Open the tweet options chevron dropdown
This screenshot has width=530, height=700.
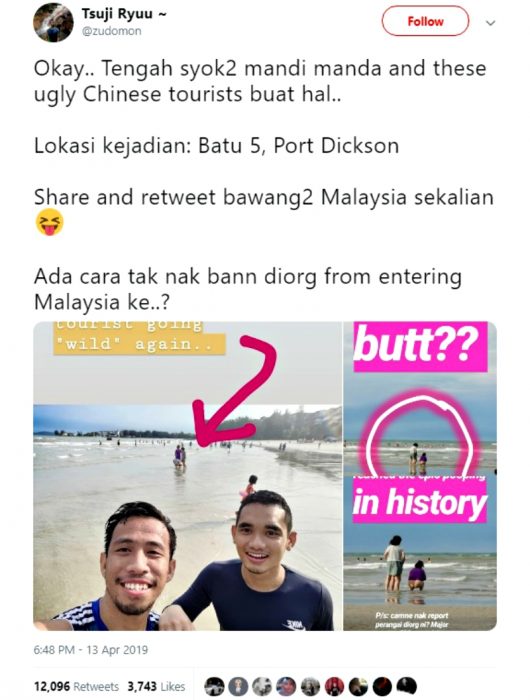[490, 23]
